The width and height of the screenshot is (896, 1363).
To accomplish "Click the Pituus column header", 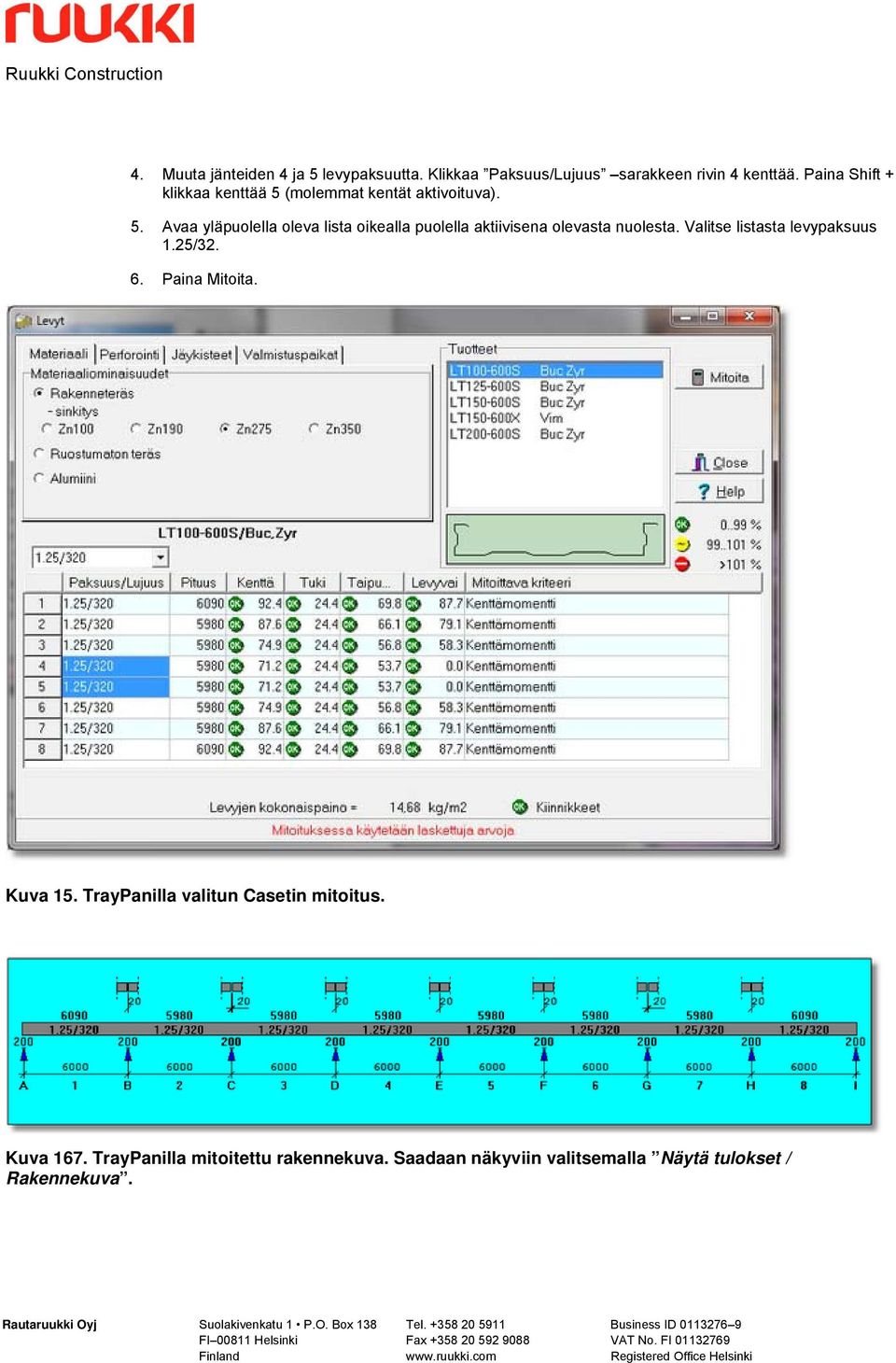I will point(198,583).
